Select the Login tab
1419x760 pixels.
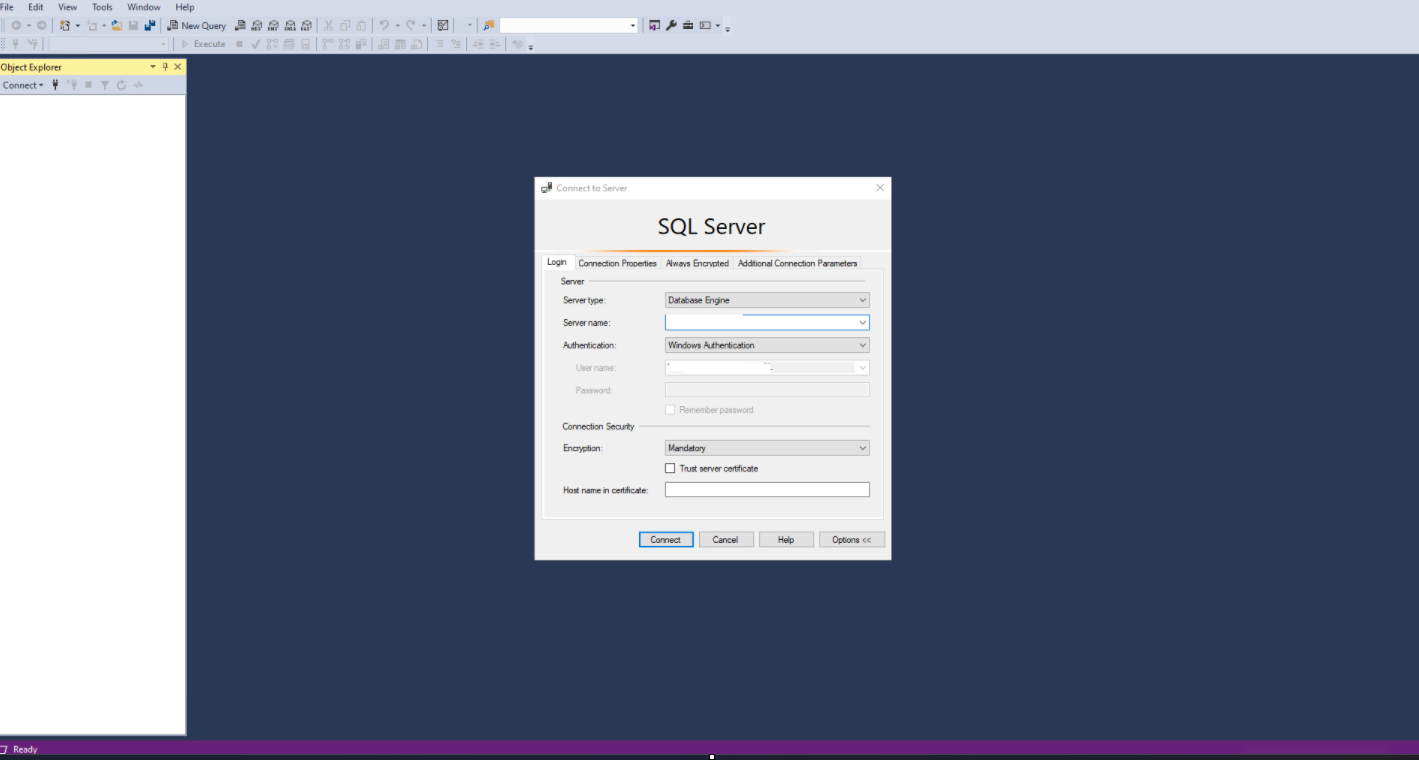(556, 262)
